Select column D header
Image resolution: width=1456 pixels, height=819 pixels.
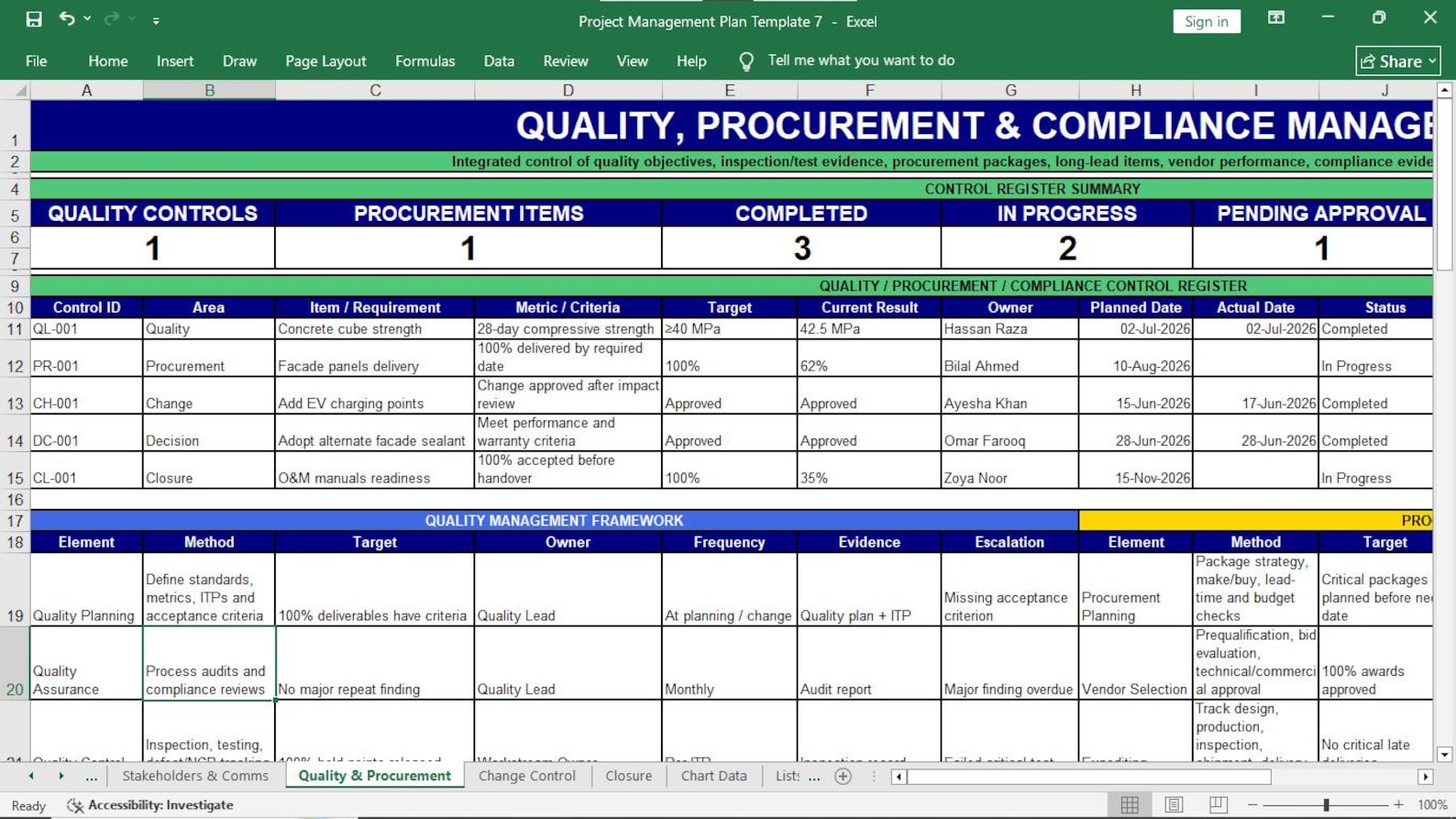568,90
